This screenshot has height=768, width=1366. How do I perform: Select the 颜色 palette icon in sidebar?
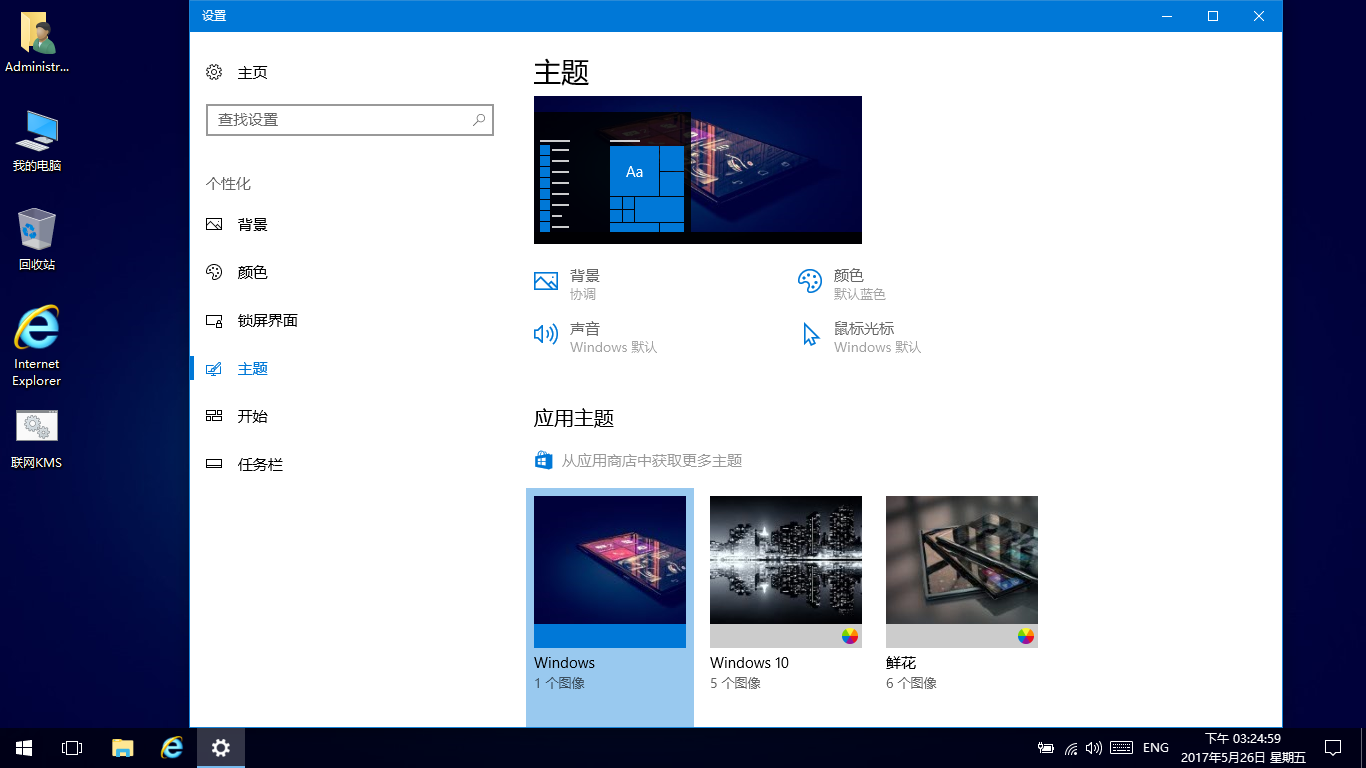click(x=214, y=272)
